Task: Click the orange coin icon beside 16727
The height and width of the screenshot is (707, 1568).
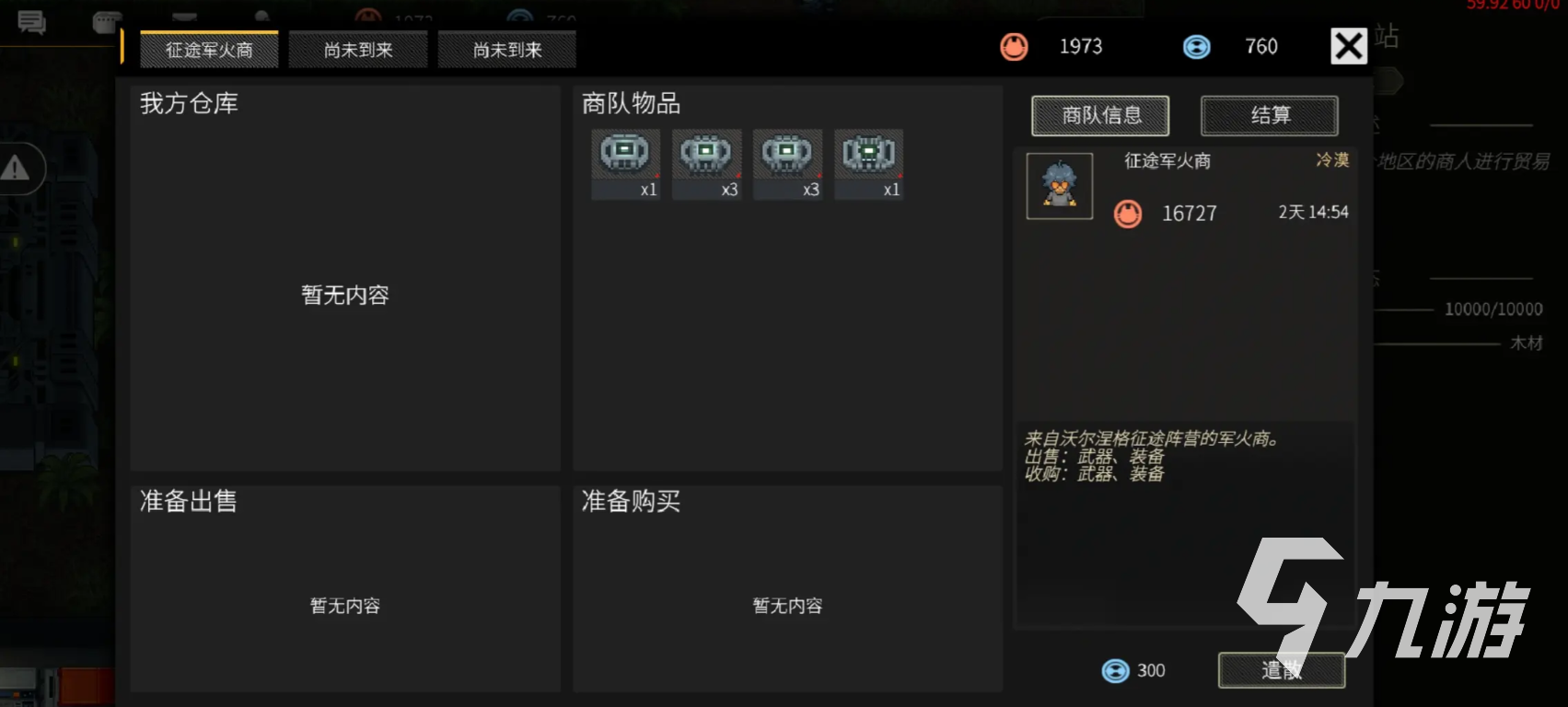Action: (x=1128, y=214)
